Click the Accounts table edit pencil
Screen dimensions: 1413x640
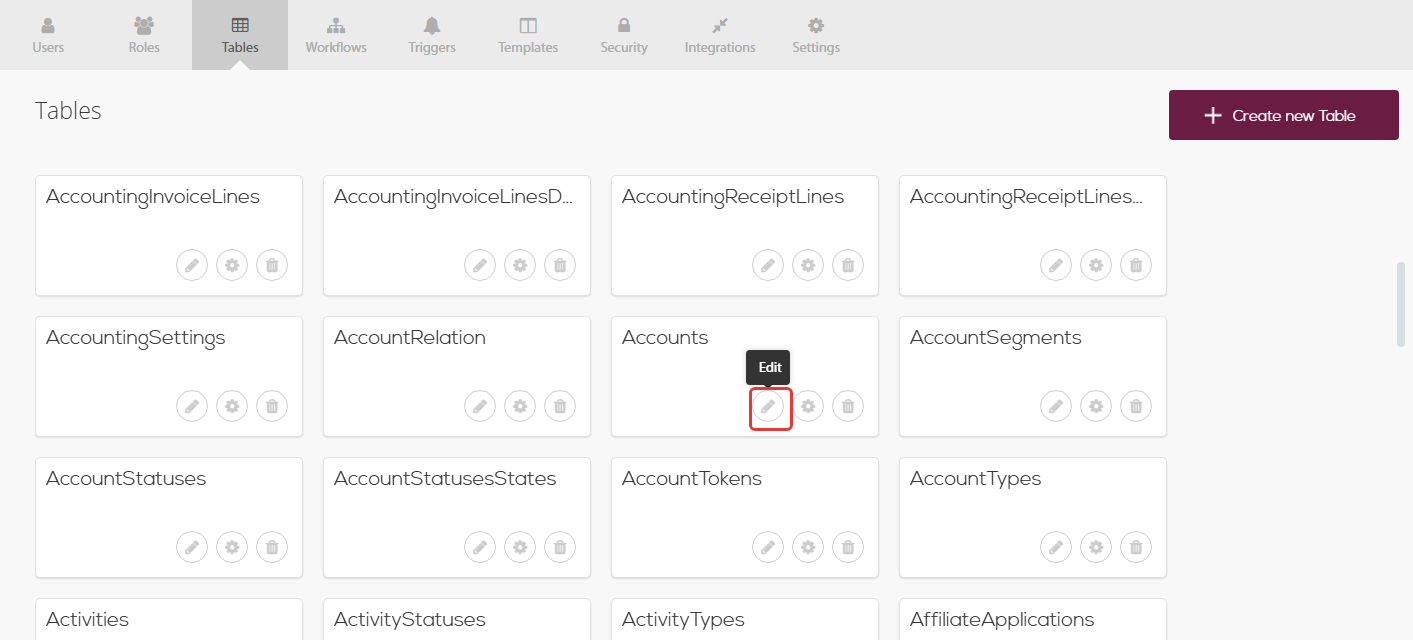(x=768, y=406)
